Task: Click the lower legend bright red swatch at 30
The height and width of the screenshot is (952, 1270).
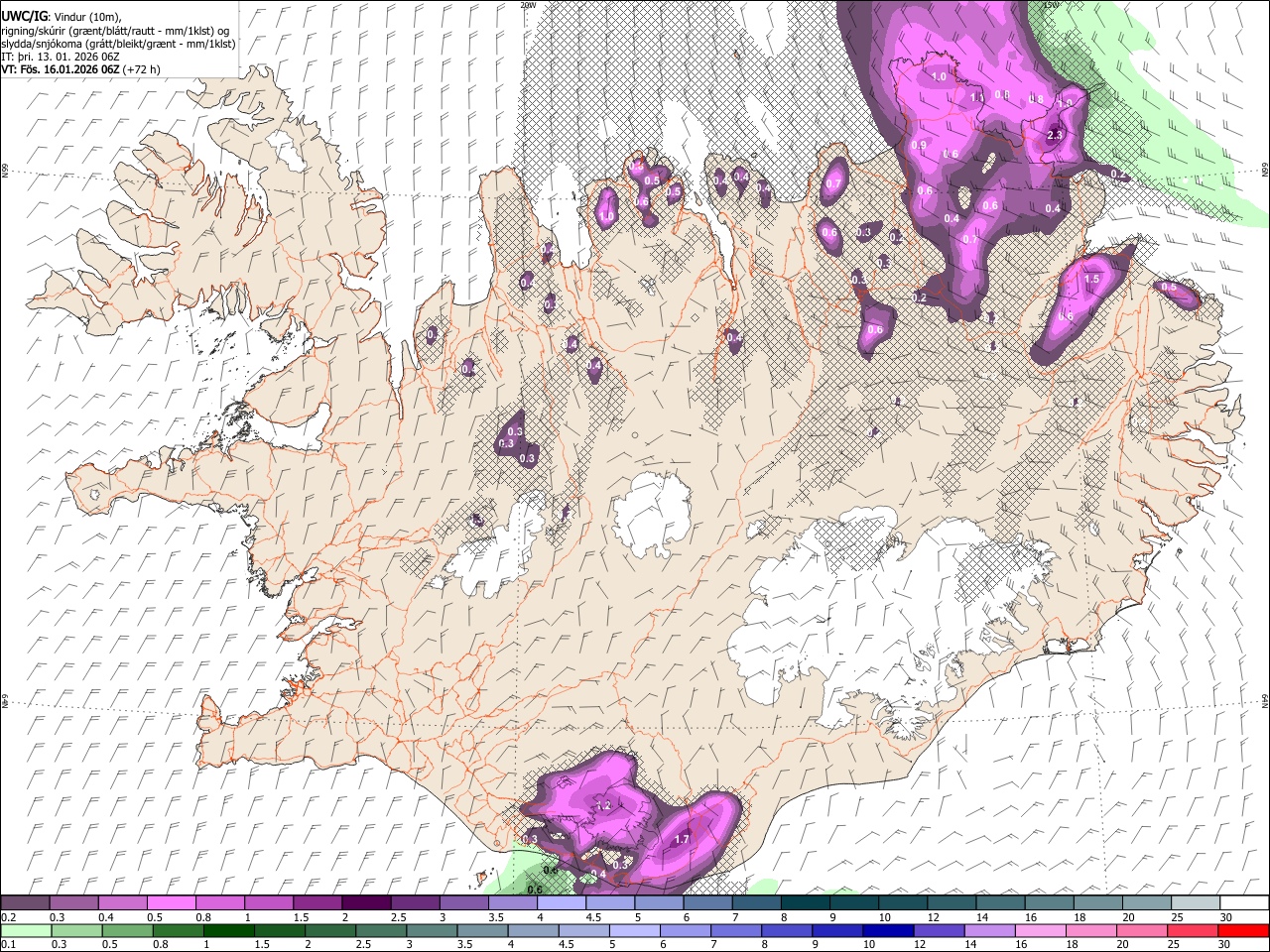Action: 1243,931
